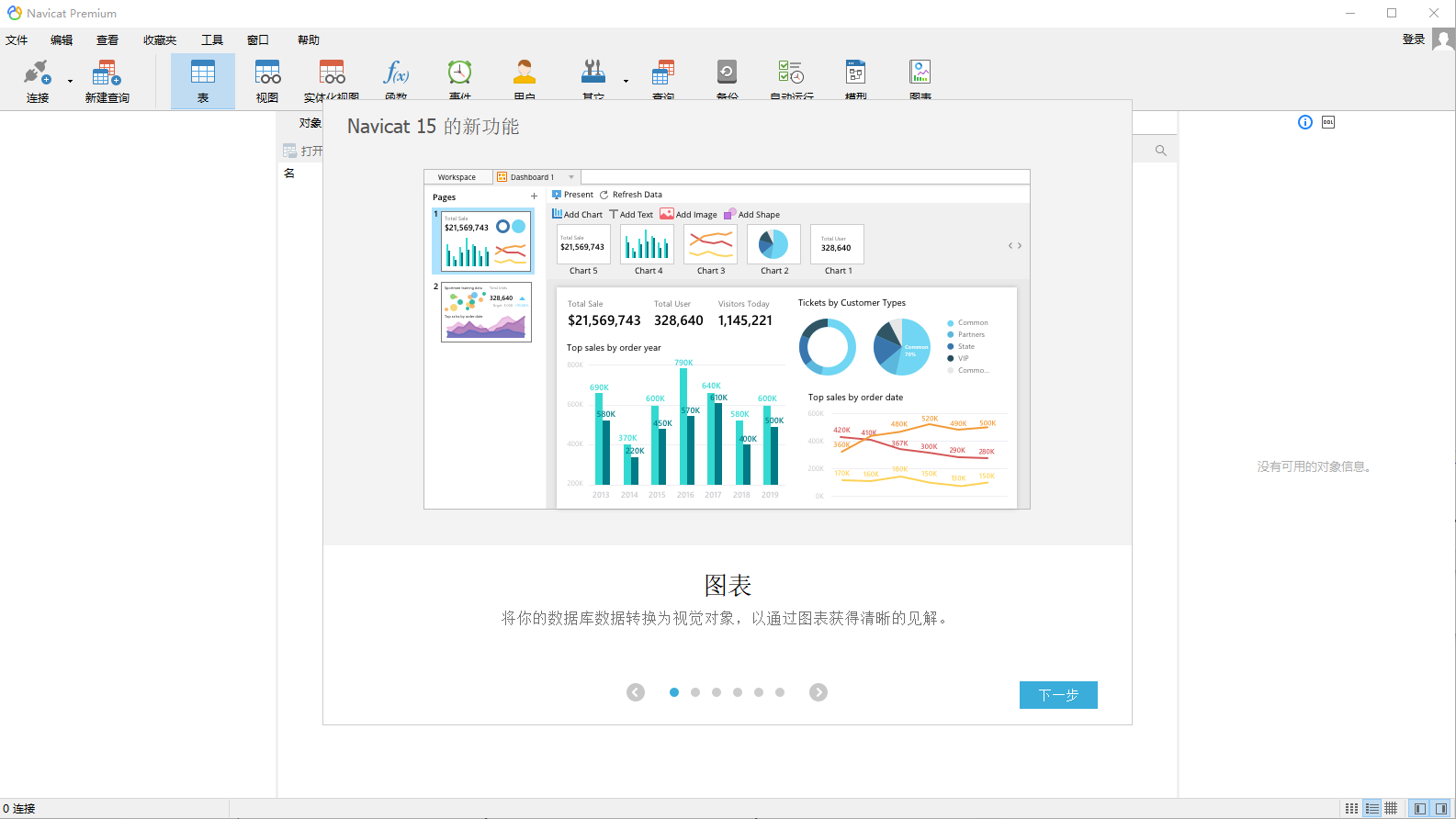Click the '图表' feature heading
The height and width of the screenshot is (819, 1456).
coord(728,586)
